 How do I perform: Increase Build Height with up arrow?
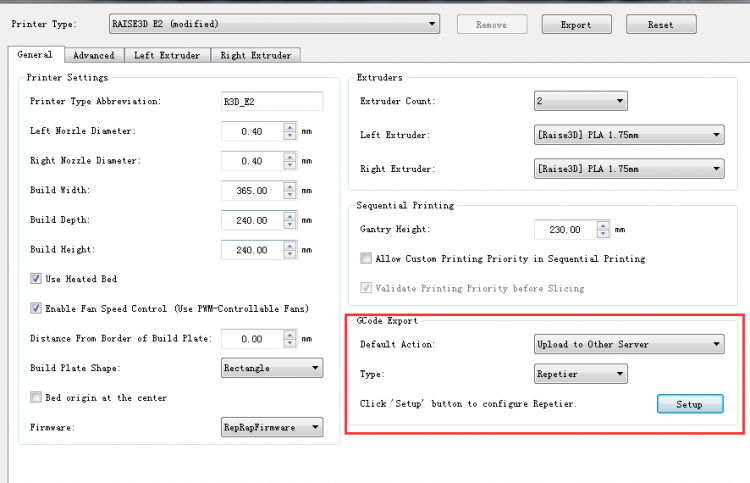(290, 246)
